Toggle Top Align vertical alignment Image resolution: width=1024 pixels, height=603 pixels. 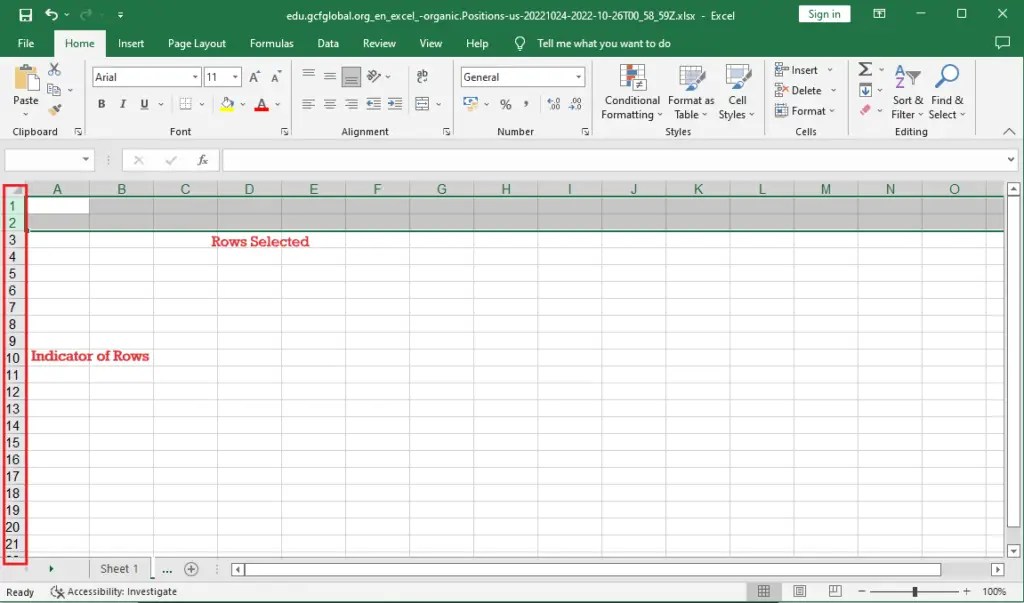coord(309,76)
